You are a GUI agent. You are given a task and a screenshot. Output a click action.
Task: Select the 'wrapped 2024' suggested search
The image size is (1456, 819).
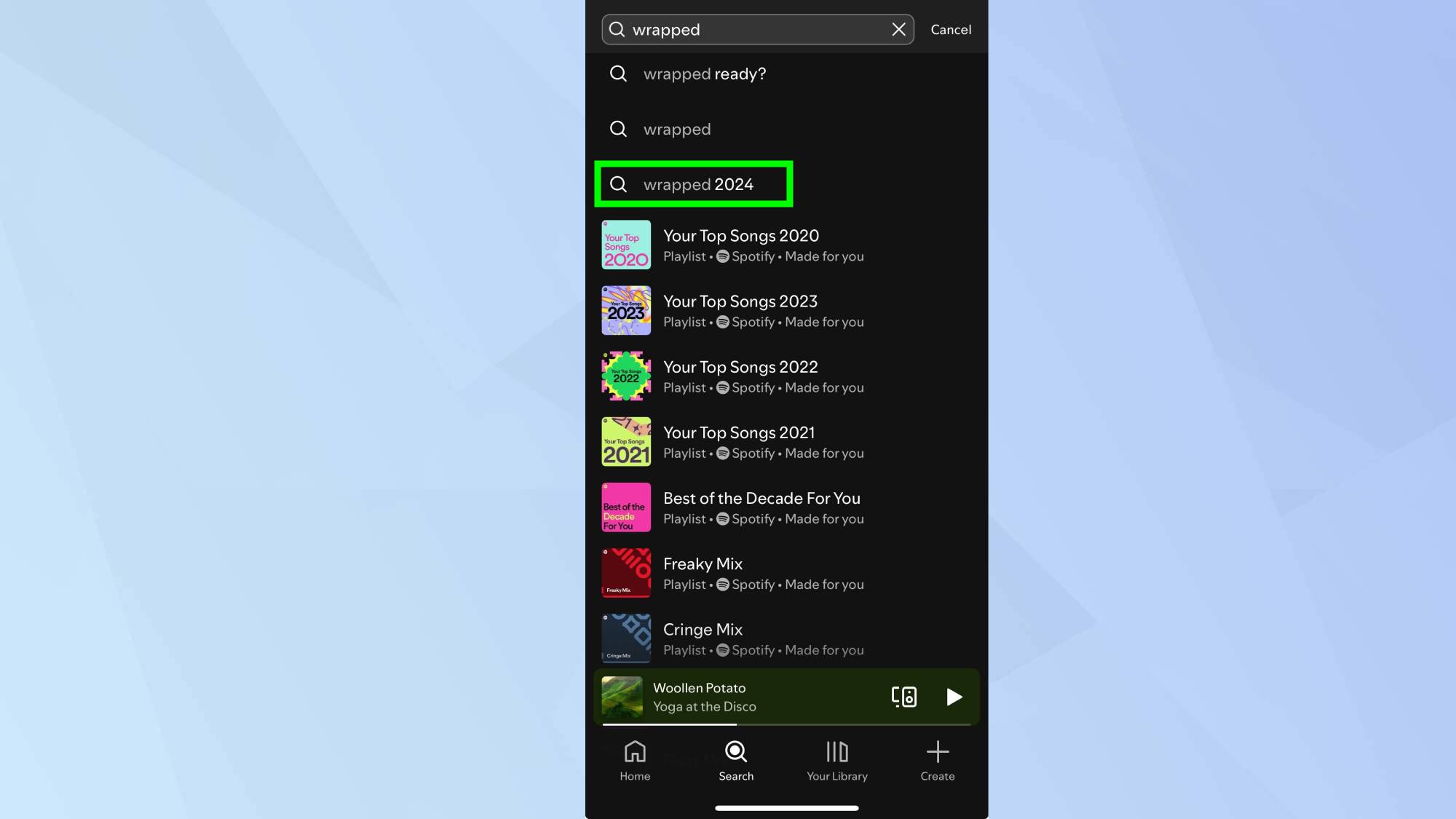coord(698,184)
